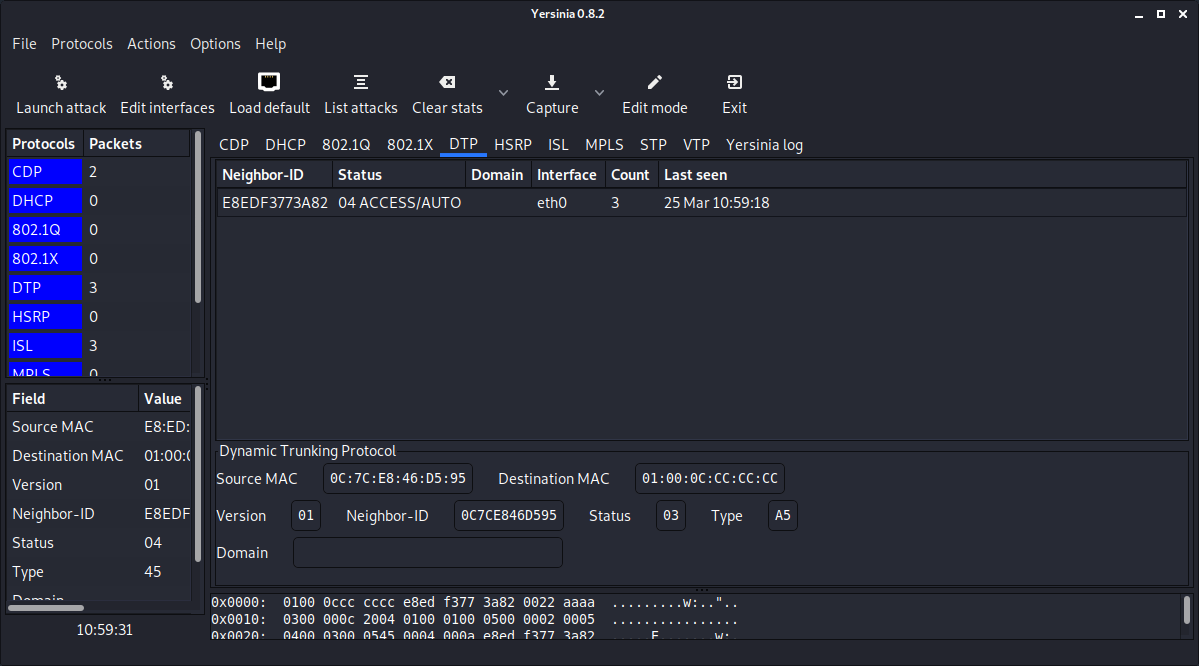Click the Interface column header

pos(567,174)
